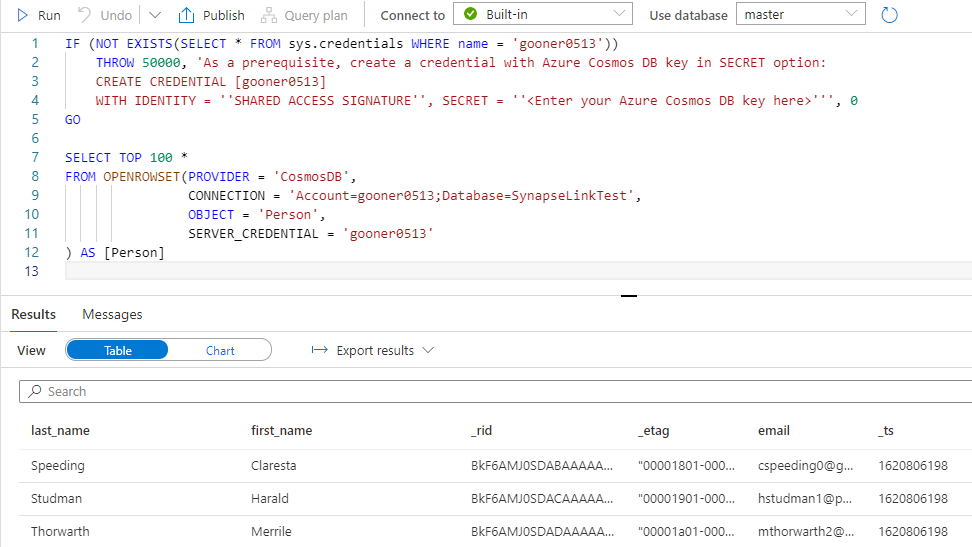
Task: Select the Harald first name cell
Action: coord(270,499)
